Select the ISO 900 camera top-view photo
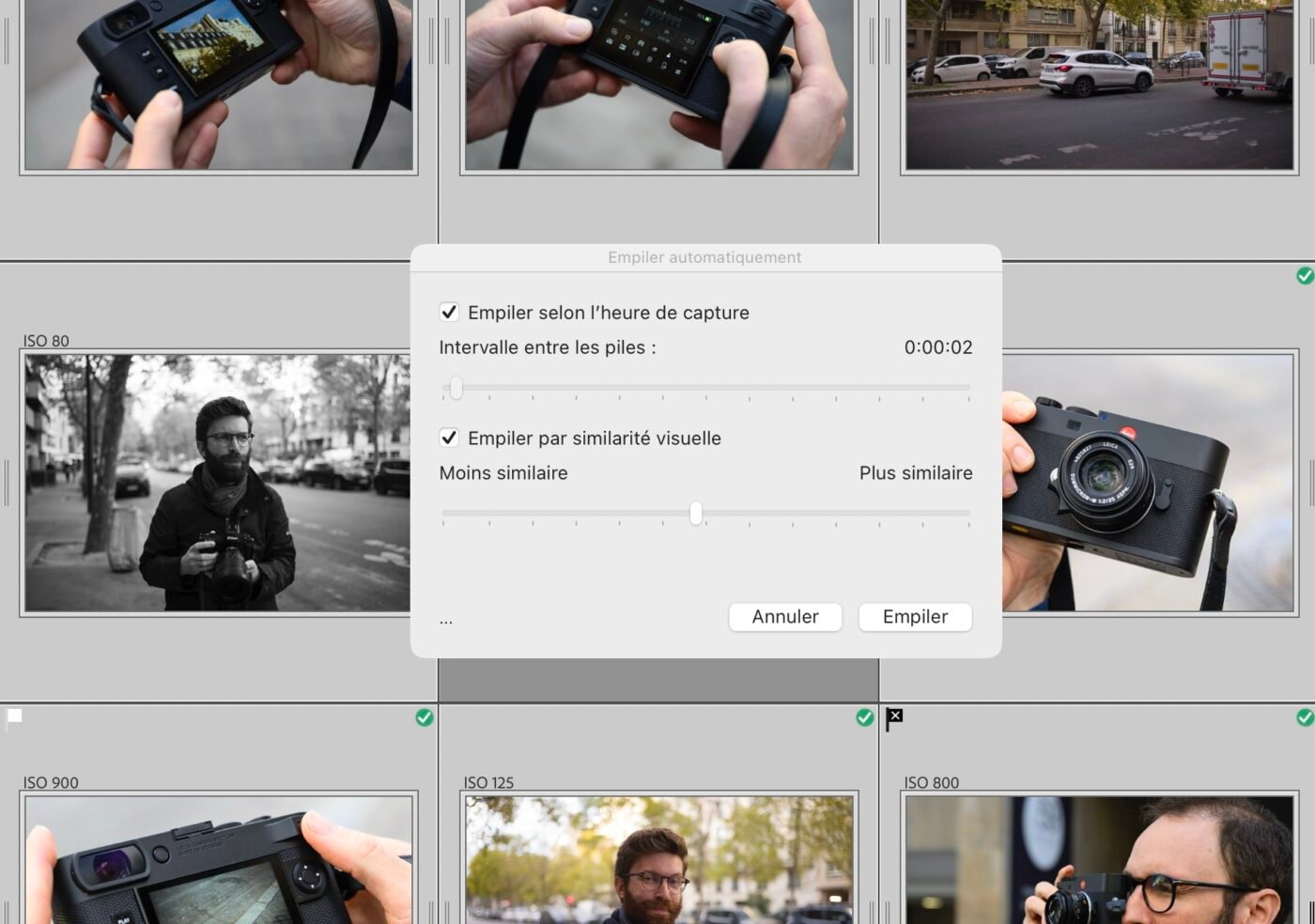1315x924 pixels. 217,859
